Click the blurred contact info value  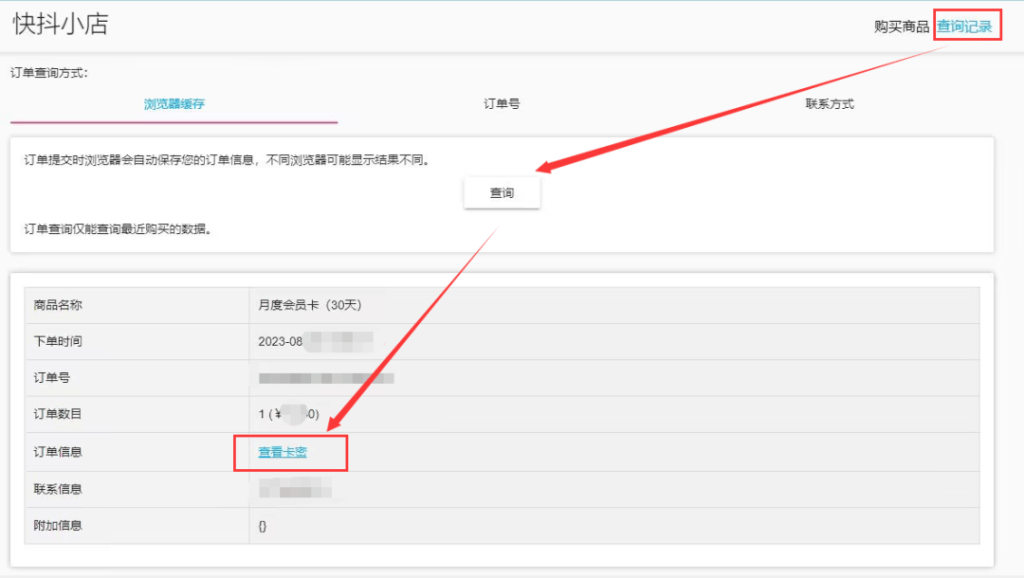click(295, 489)
